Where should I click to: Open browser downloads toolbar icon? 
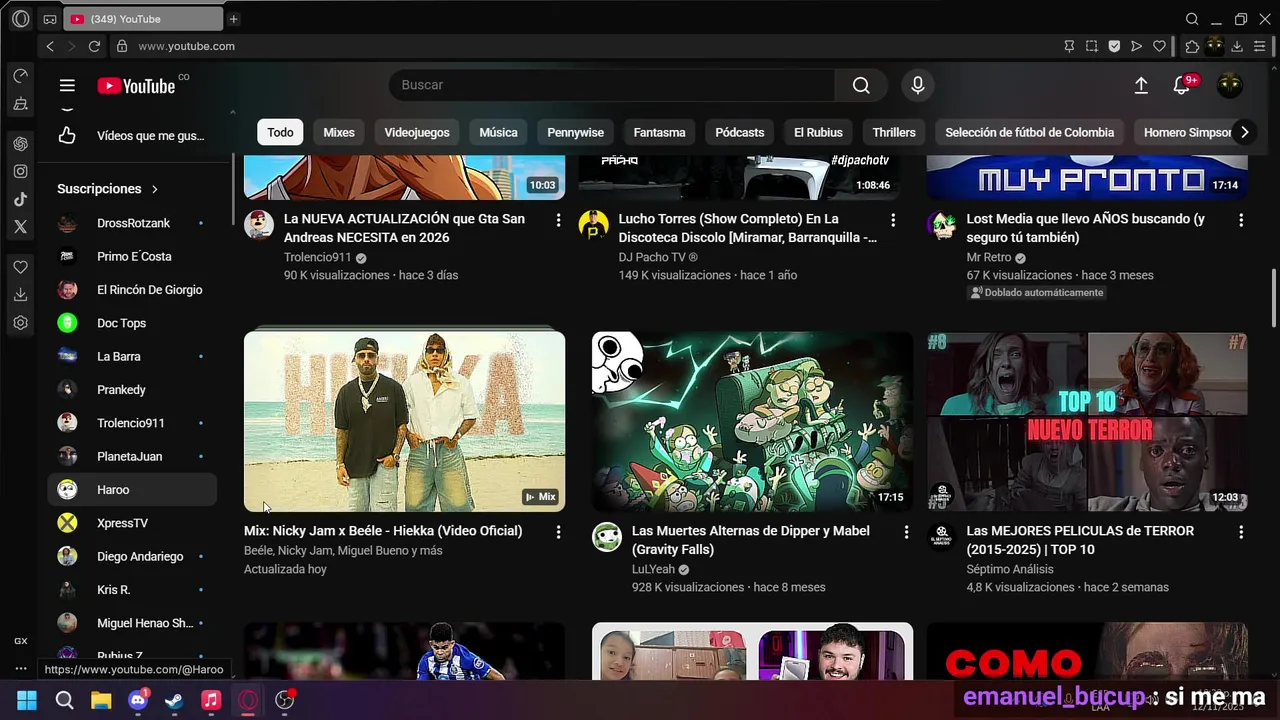click(1237, 46)
